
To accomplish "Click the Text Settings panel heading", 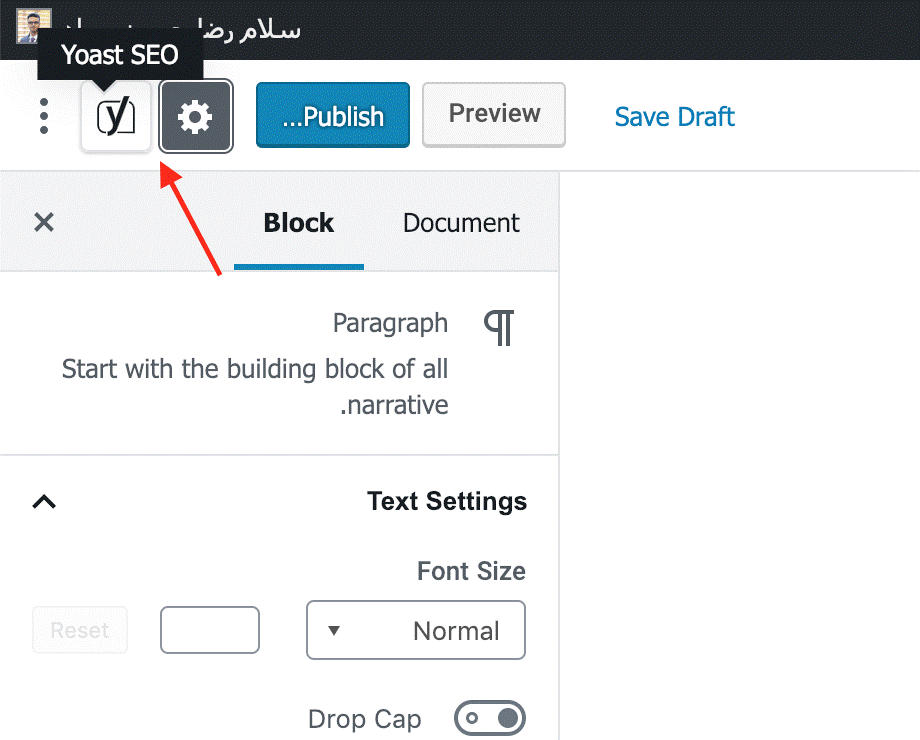I will click(x=446, y=501).
